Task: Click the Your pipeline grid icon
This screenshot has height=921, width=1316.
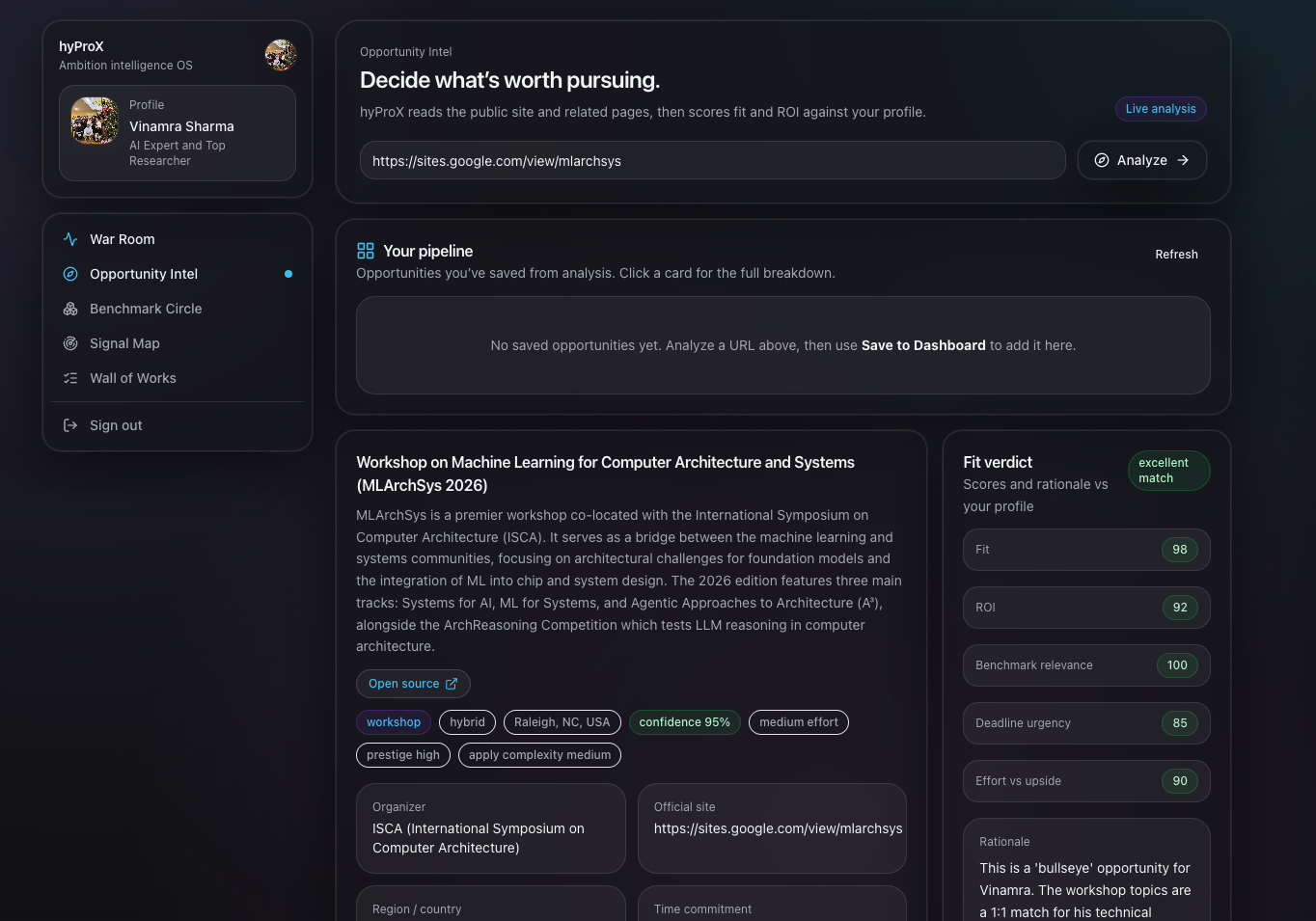Action: (x=366, y=251)
